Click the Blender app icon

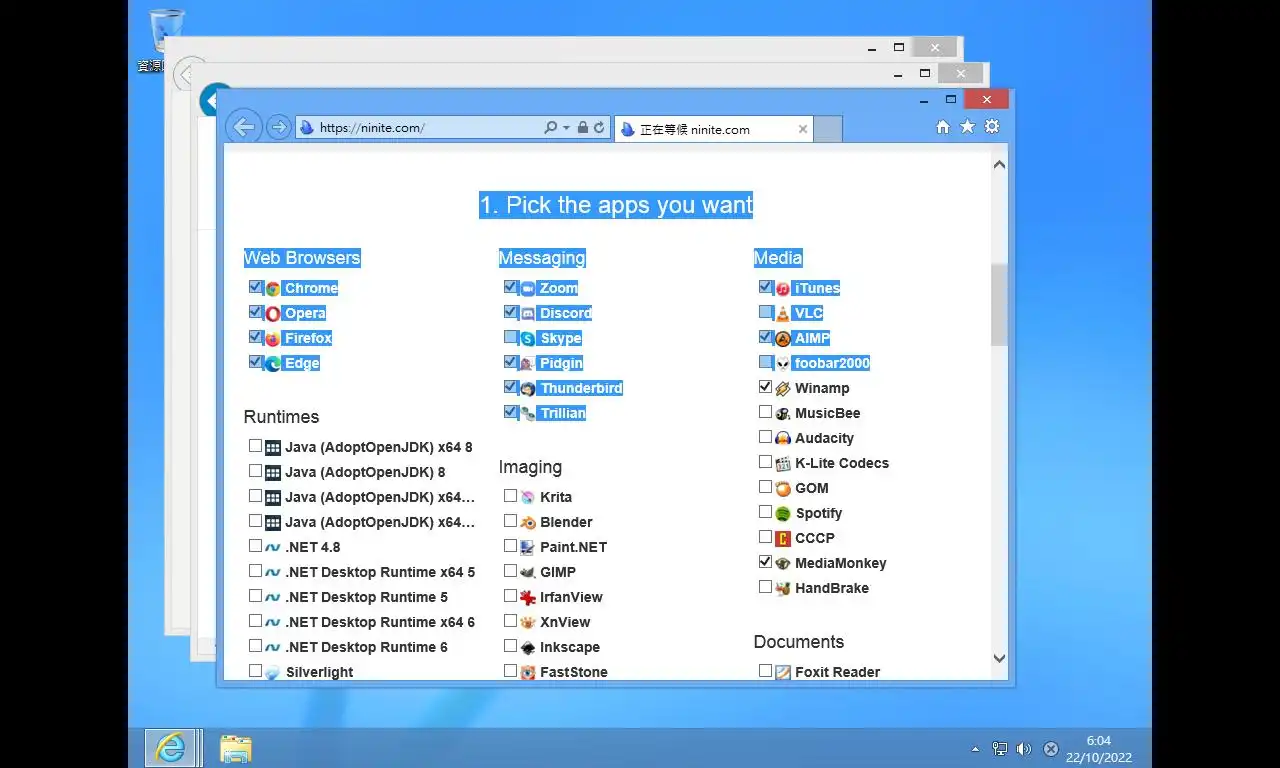(x=528, y=522)
